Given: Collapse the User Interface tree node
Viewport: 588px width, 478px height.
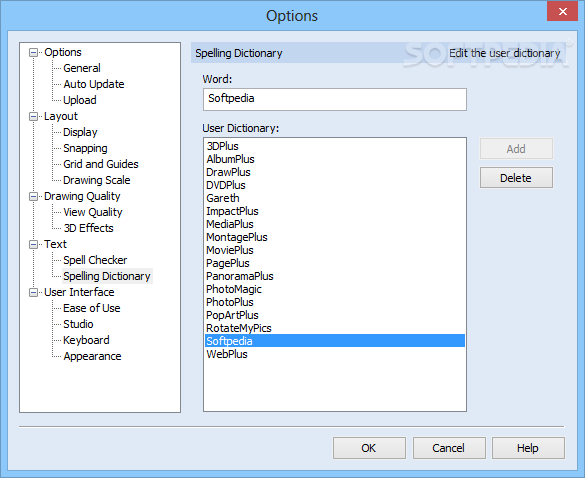Looking at the screenshot, I should (33, 292).
